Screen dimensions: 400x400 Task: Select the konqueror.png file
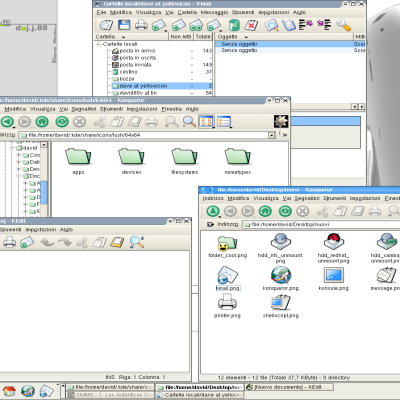tap(281, 279)
